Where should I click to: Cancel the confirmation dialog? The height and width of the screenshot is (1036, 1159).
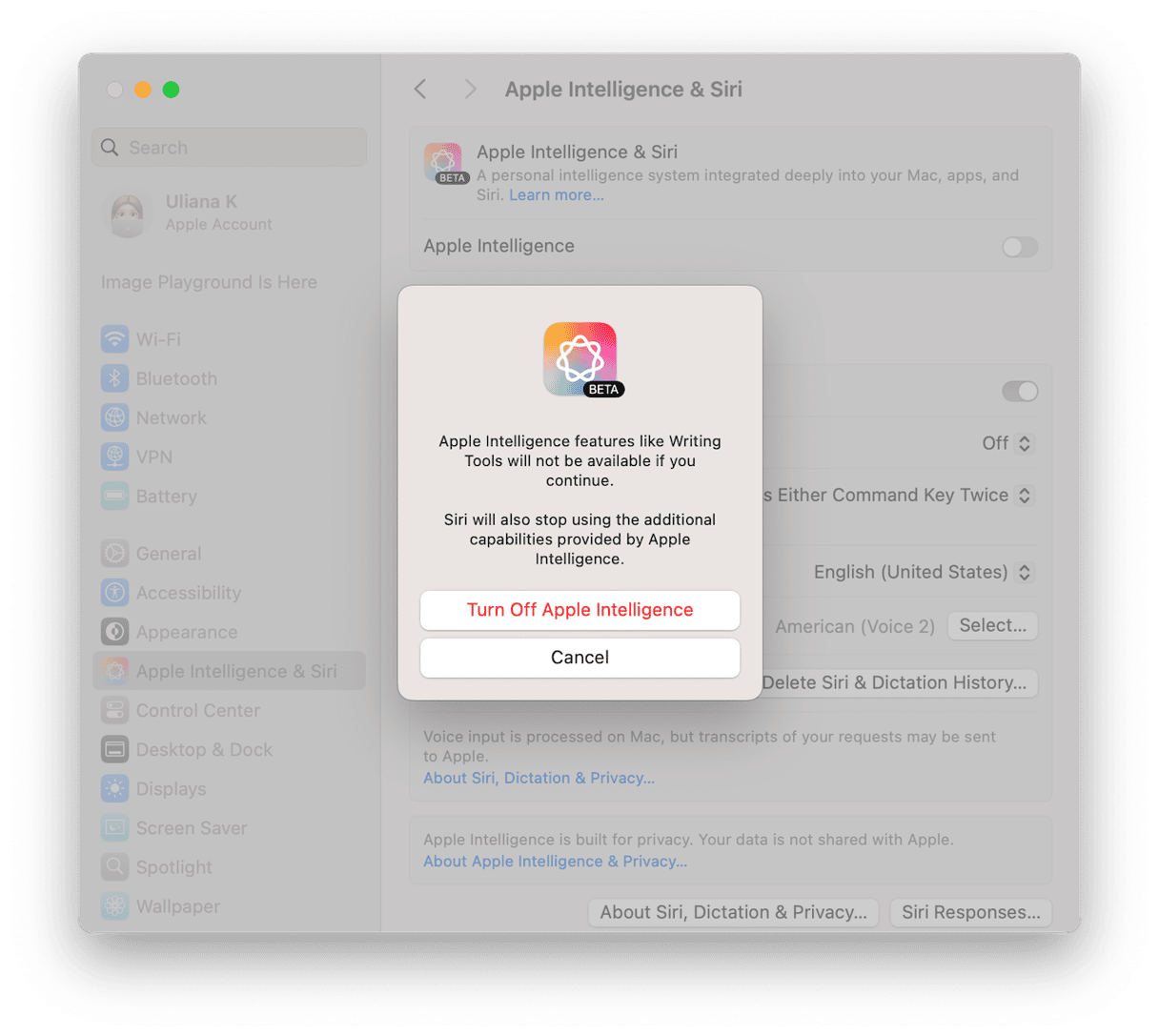click(579, 658)
